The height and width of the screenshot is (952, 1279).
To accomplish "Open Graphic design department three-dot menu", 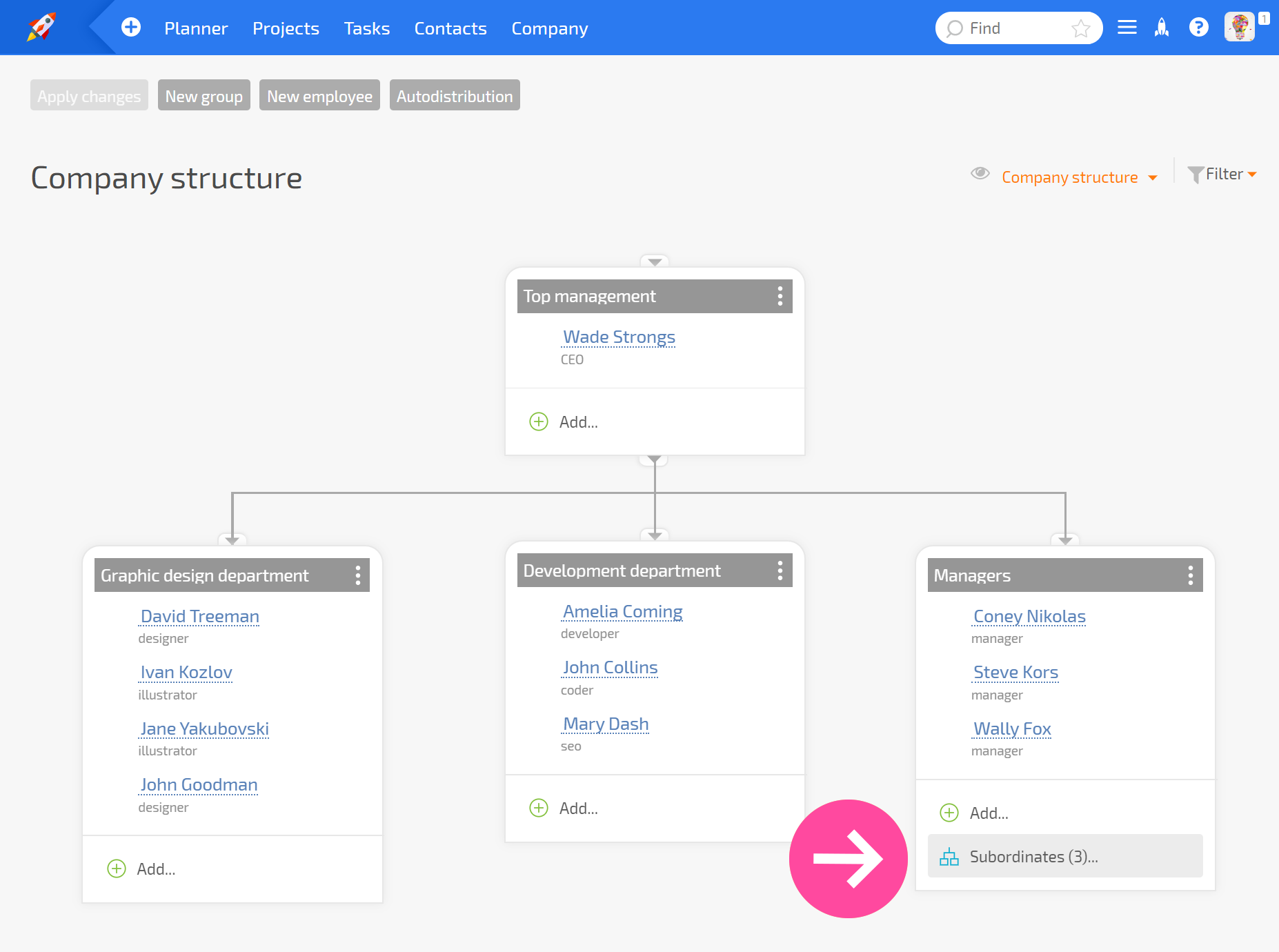I will click(357, 575).
